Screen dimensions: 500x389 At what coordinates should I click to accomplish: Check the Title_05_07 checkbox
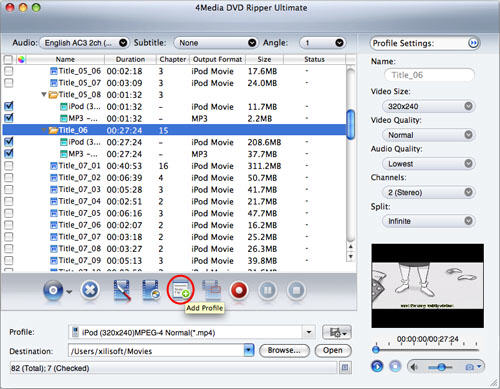pyautogui.click(x=9, y=83)
